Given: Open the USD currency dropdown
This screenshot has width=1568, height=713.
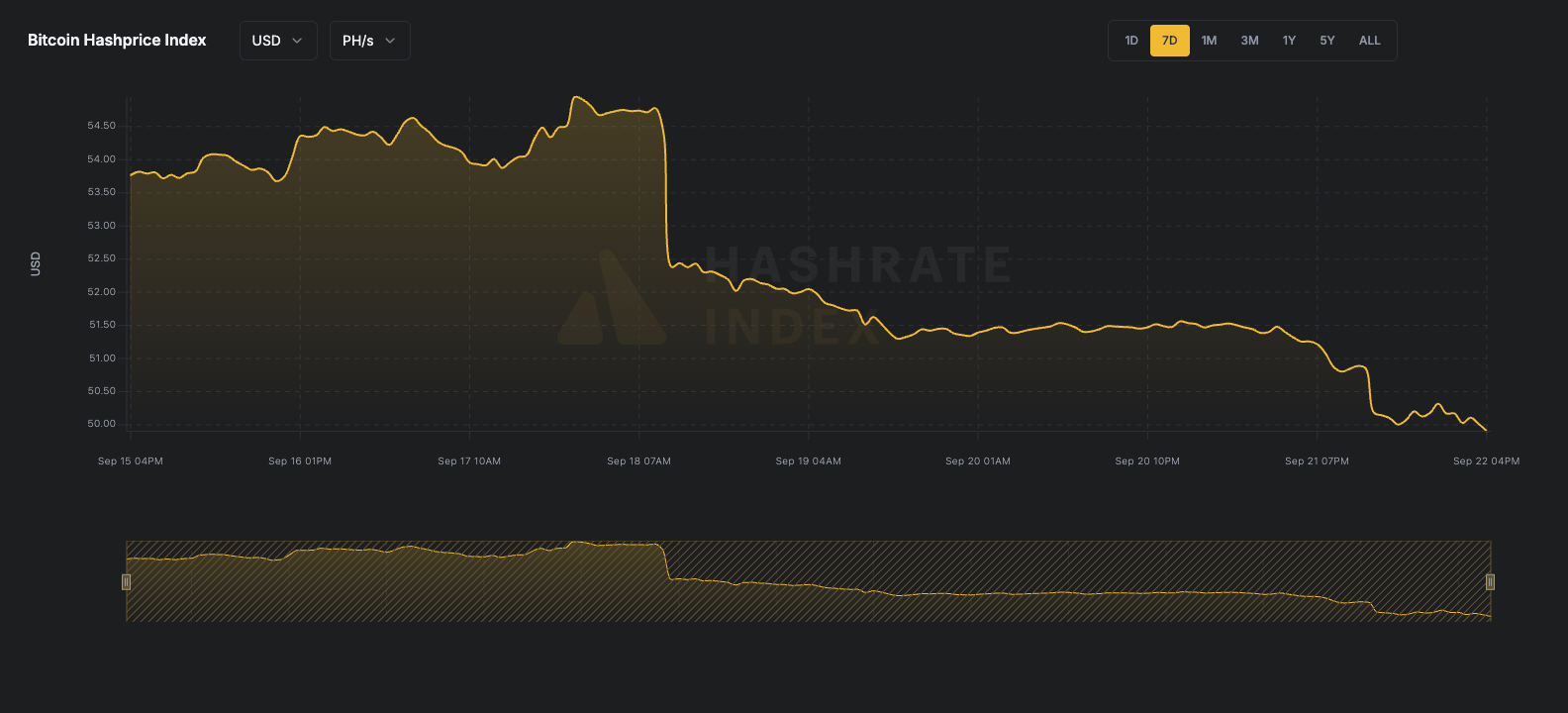Looking at the screenshot, I should (x=278, y=41).
